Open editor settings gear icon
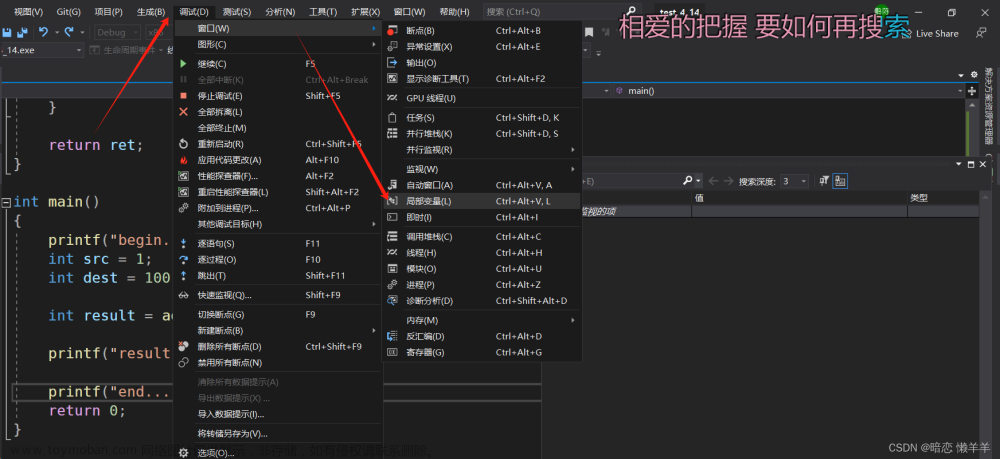Screen dimensions: 1000x459 (x=974, y=75)
